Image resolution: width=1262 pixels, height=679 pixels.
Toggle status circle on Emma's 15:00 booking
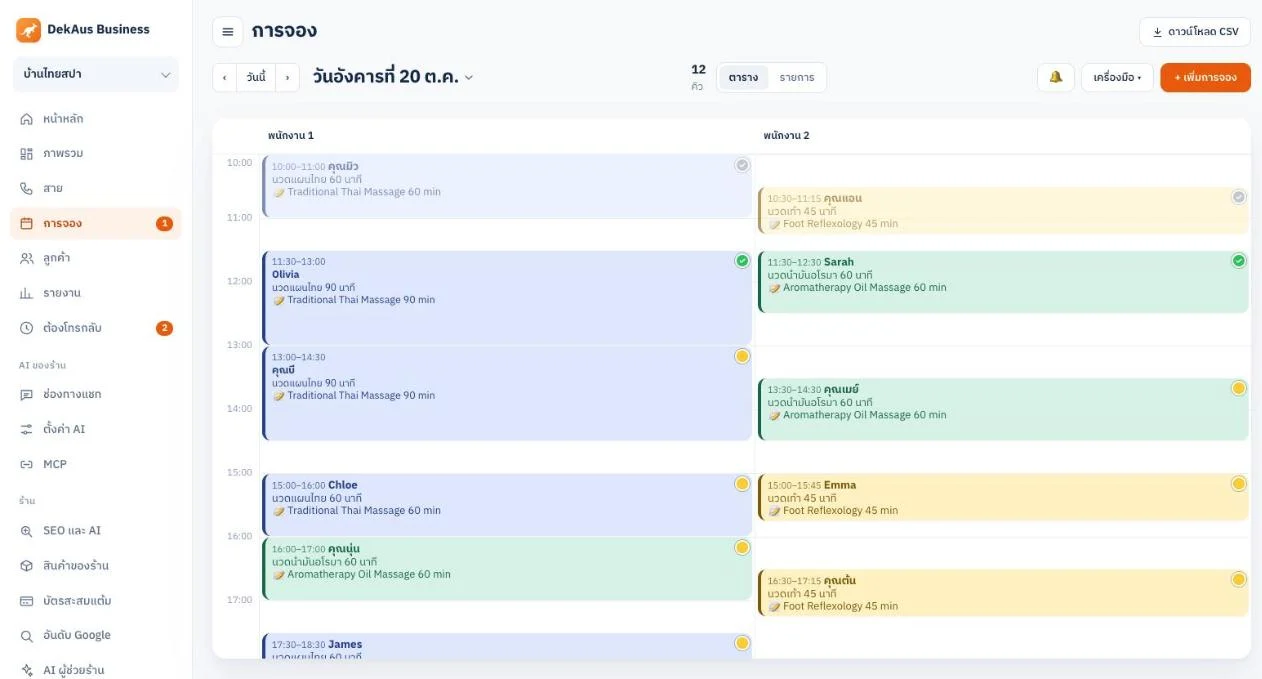1239,484
